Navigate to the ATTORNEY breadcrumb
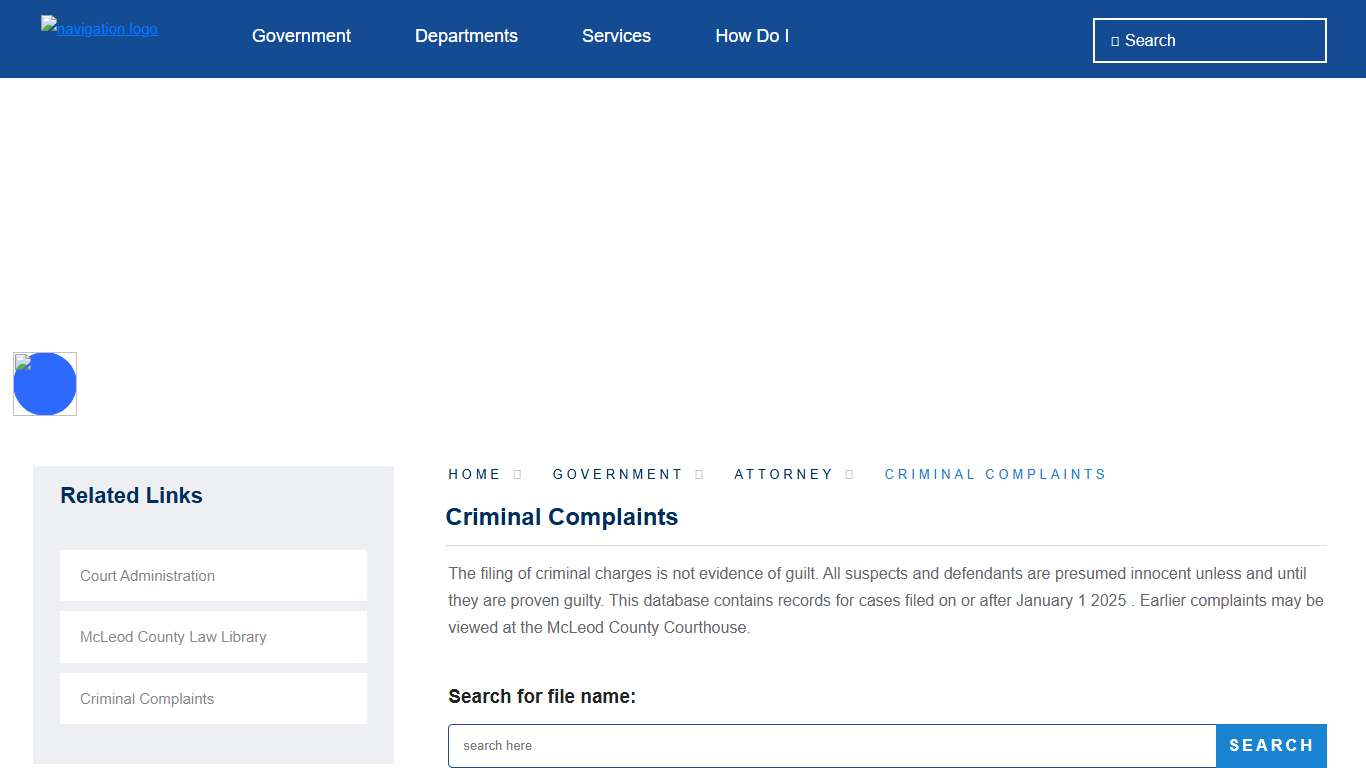This screenshot has height=768, width=1366. click(x=783, y=474)
